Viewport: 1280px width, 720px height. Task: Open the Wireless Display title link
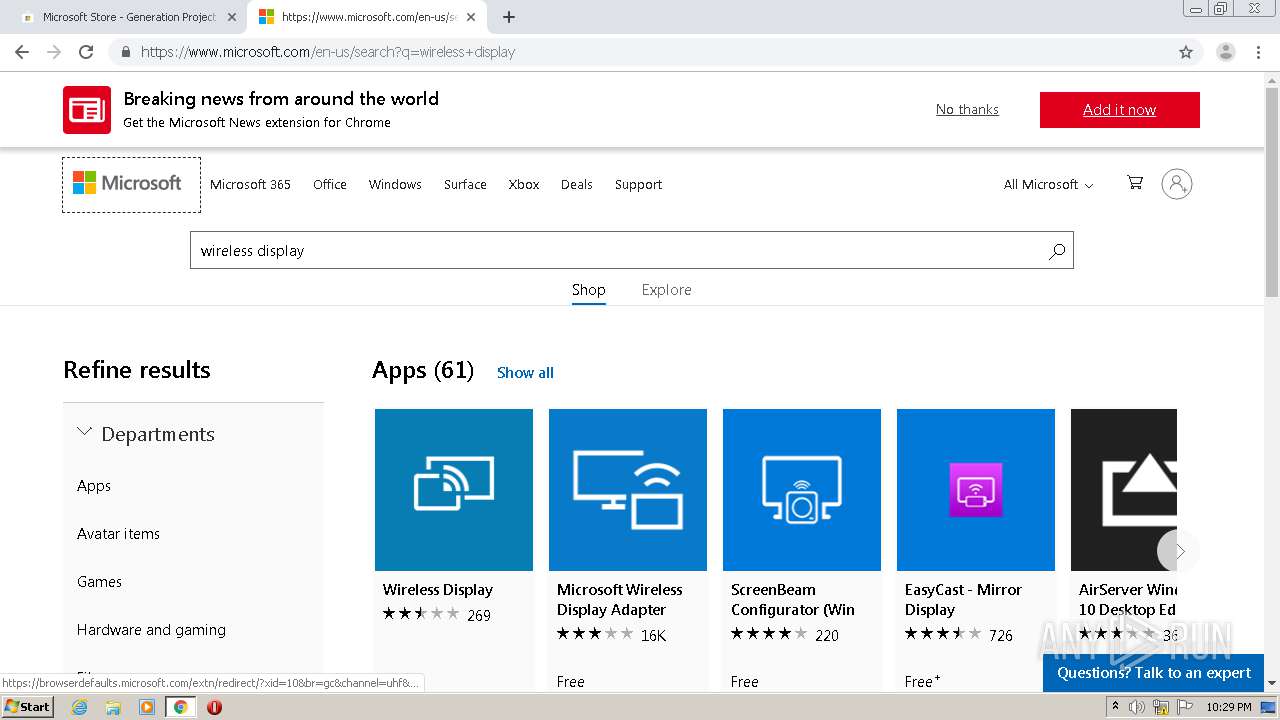[438, 590]
